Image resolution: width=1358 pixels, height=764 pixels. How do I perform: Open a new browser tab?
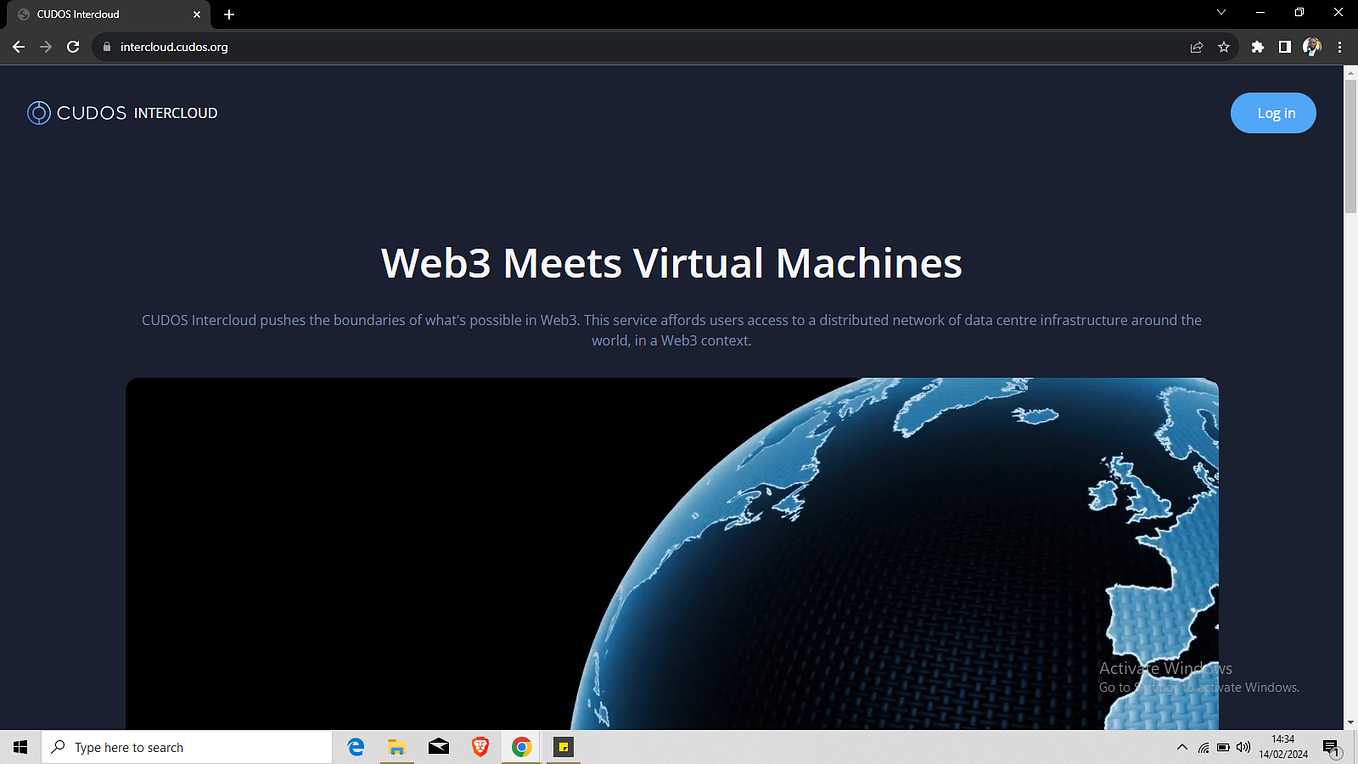click(229, 14)
